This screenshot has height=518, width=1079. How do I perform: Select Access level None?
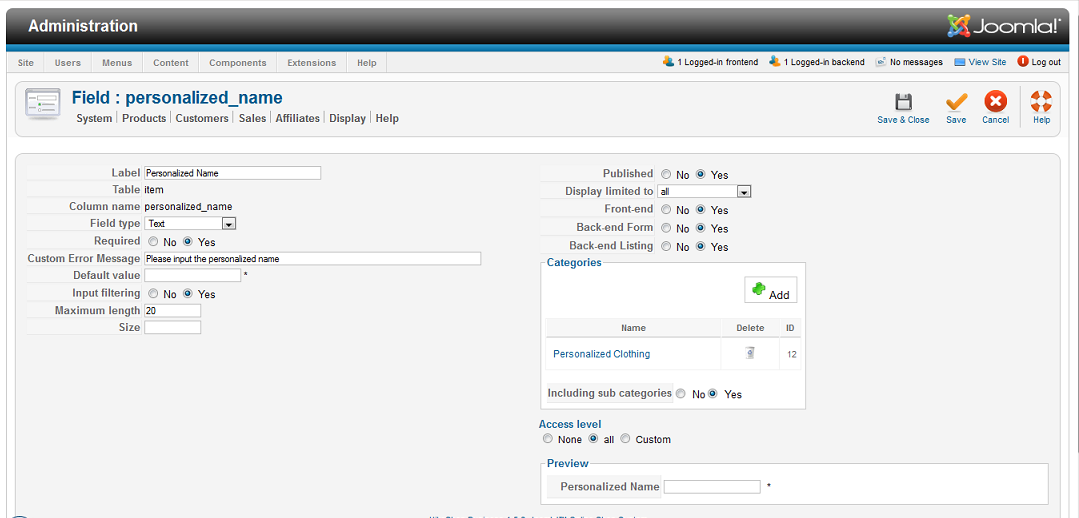coord(548,438)
